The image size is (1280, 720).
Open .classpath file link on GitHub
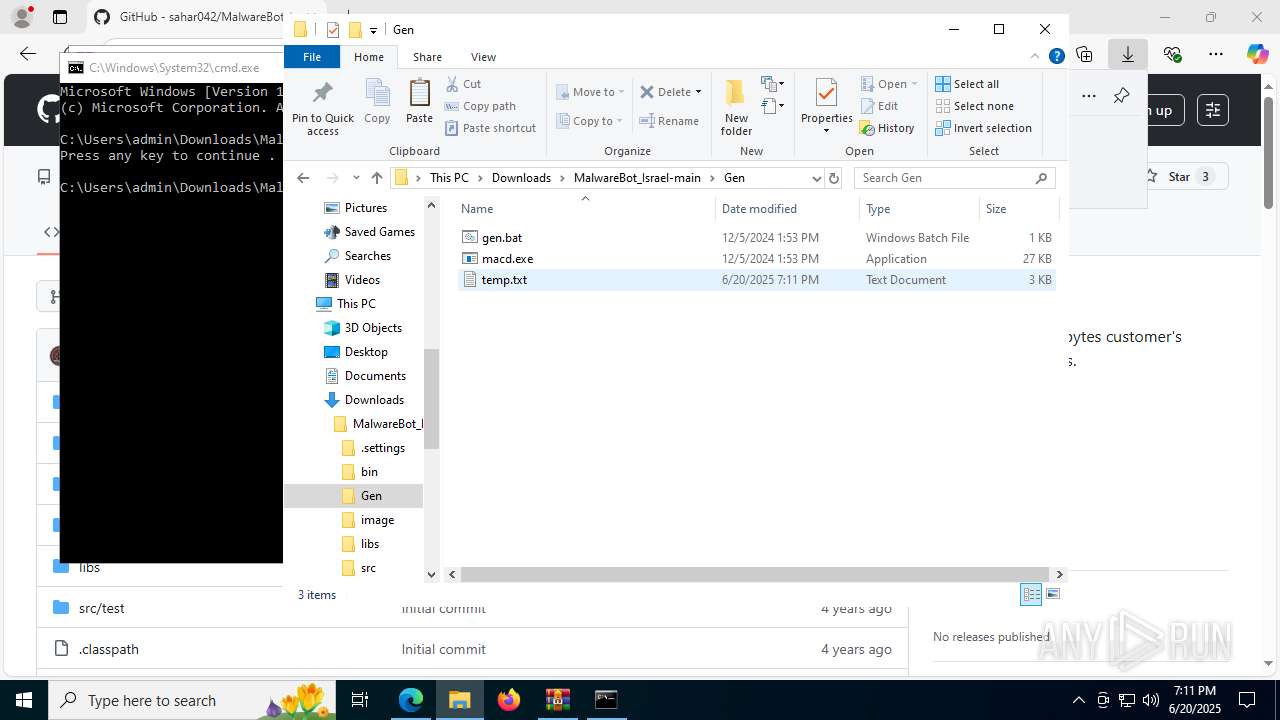click(109, 649)
